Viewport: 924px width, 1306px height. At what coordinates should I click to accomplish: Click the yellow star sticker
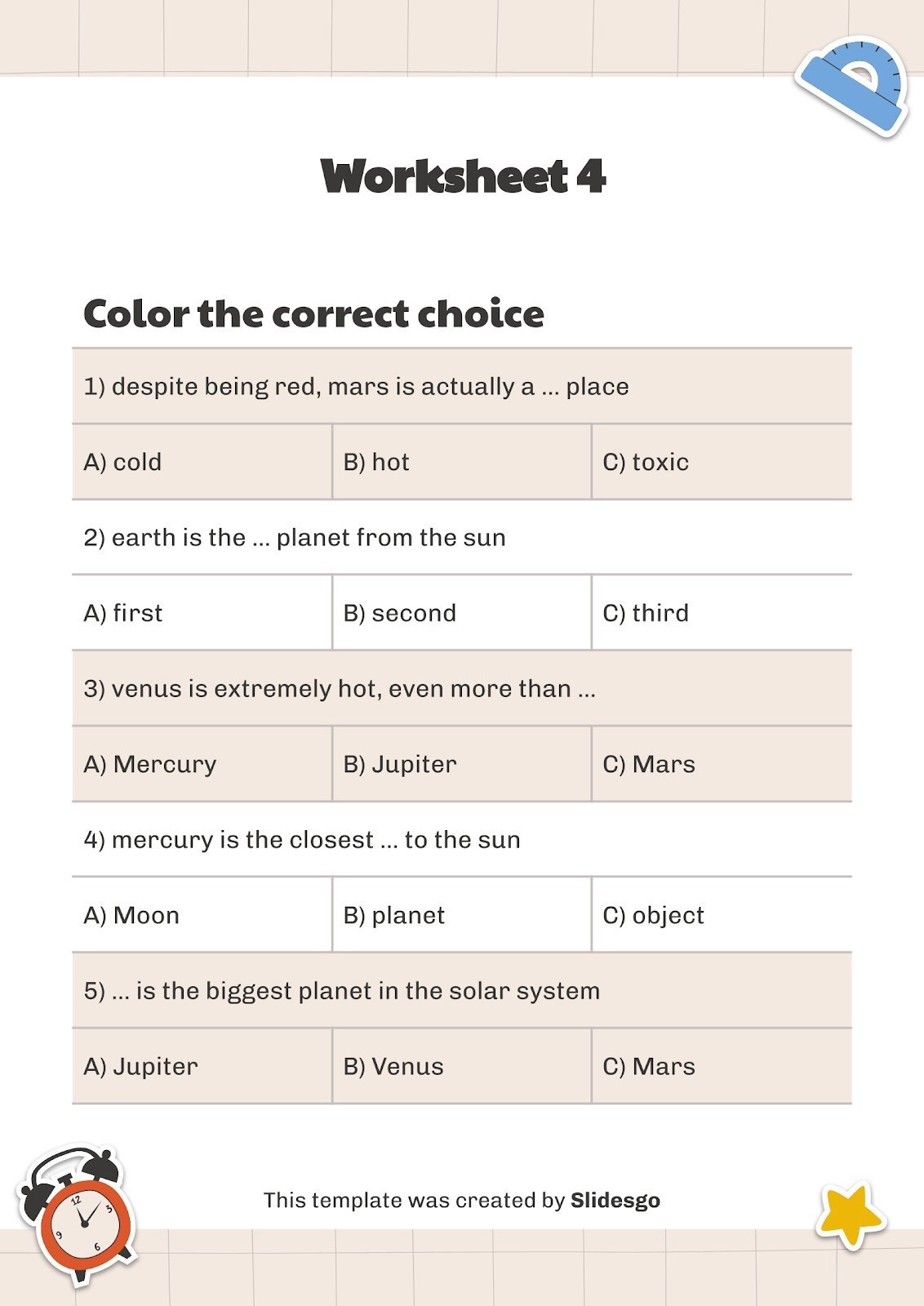[x=849, y=1215]
